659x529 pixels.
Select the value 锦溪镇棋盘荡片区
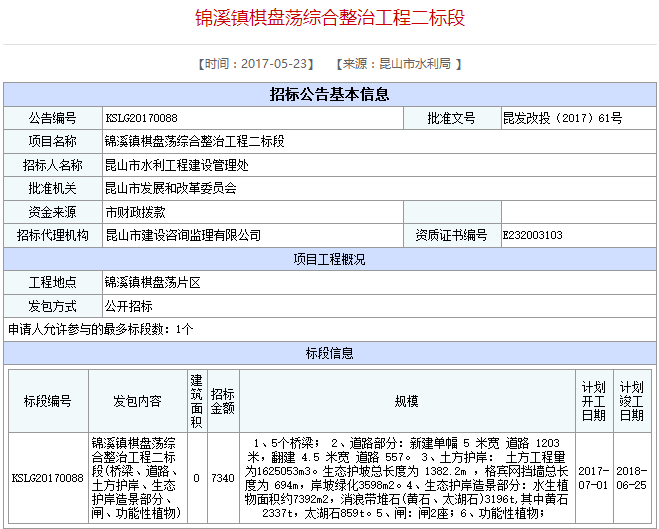[153, 282]
